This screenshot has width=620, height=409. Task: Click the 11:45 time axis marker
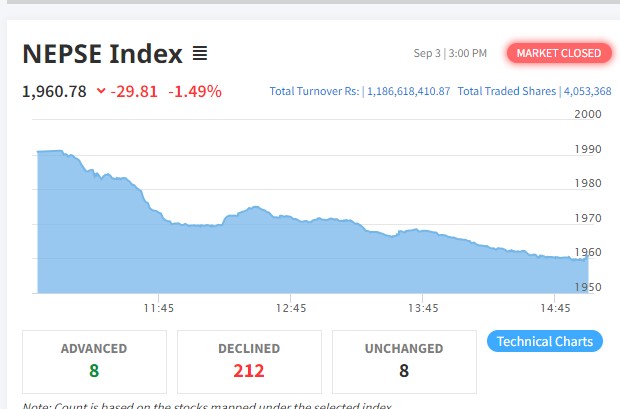159,308
